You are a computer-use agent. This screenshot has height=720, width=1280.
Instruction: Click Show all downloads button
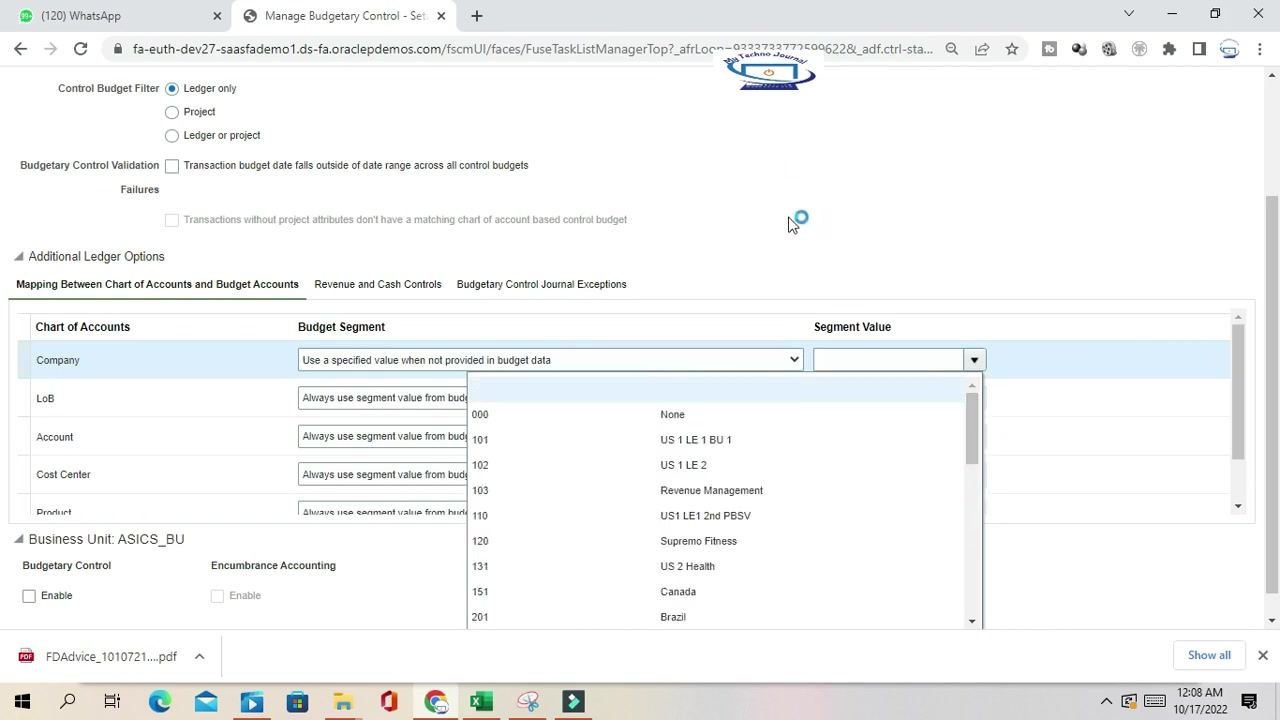[1209, 655]
